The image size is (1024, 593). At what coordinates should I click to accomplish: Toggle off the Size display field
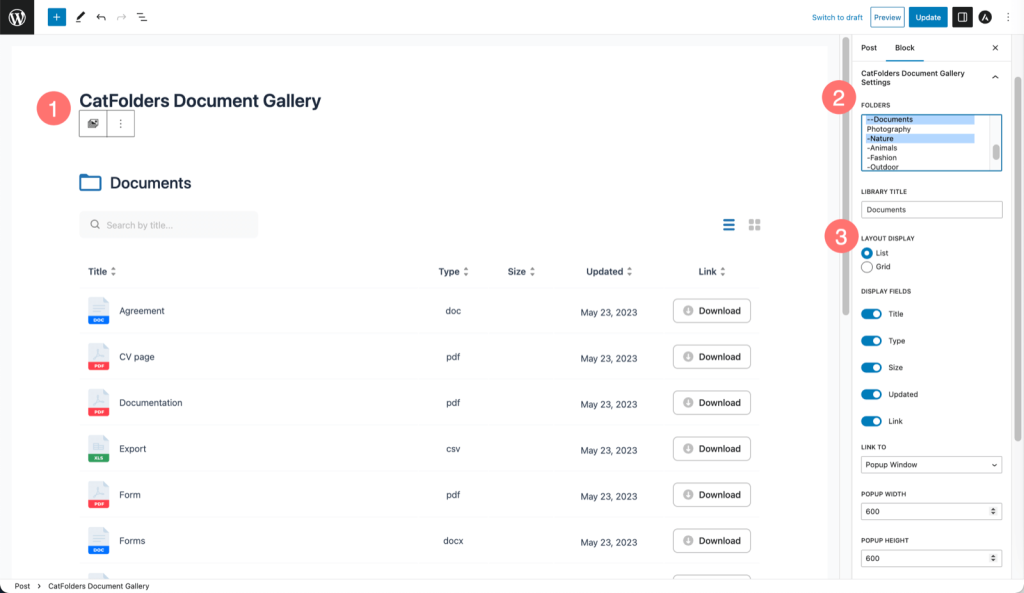click(870, 367)
